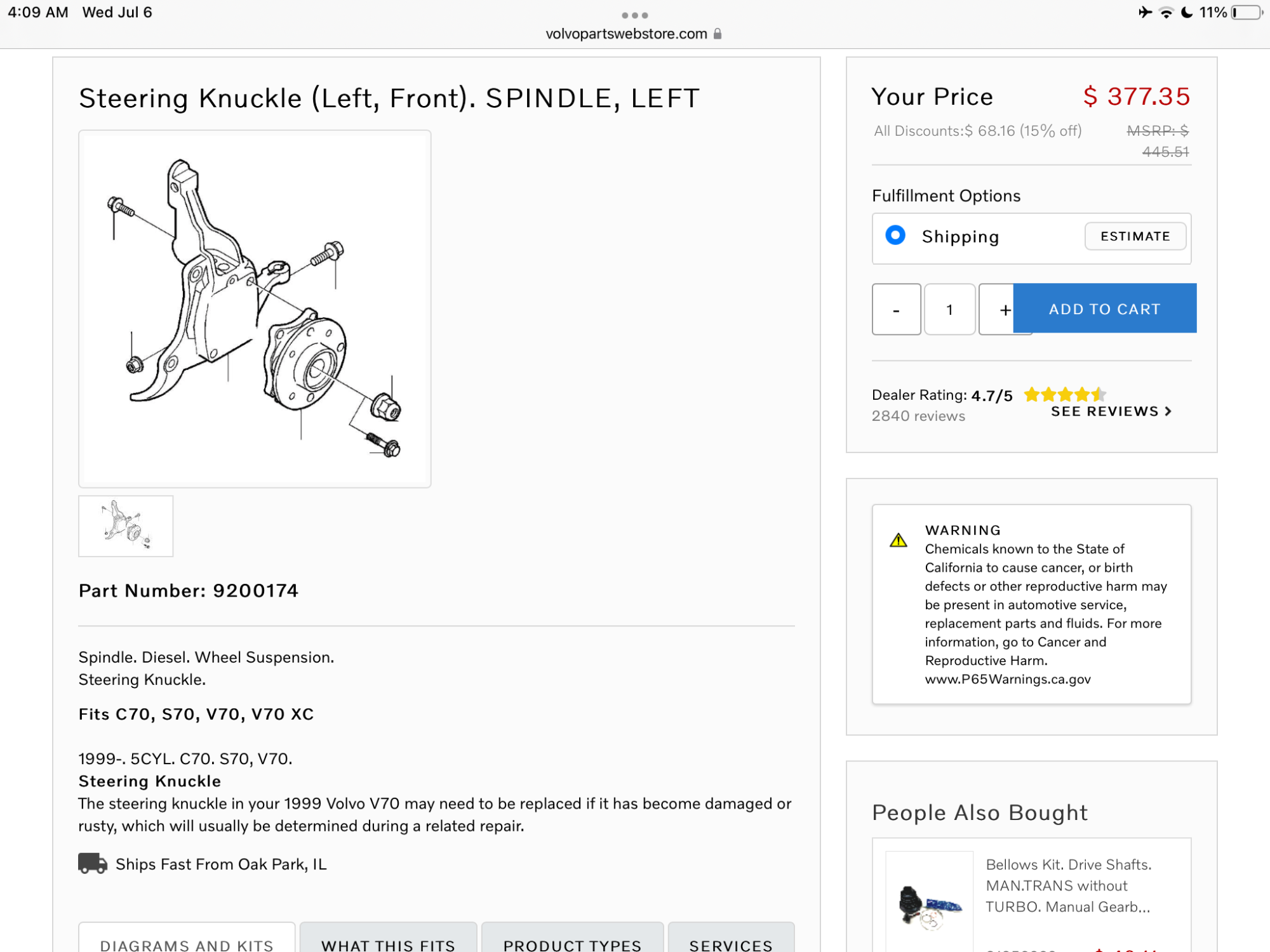This screenshot has height=952, width=1270.
Task: Open the Diagrams and Kits tab
Action: 187,944
